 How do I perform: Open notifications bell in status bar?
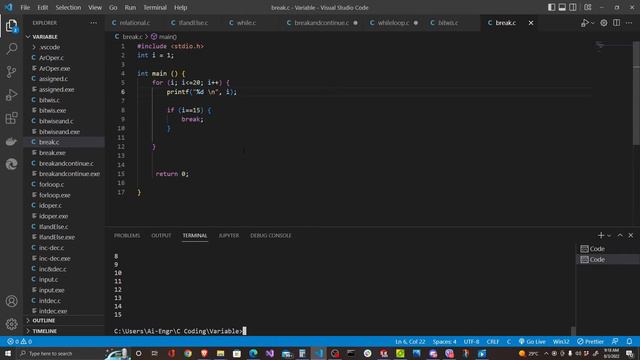click(x=629, y=342)
